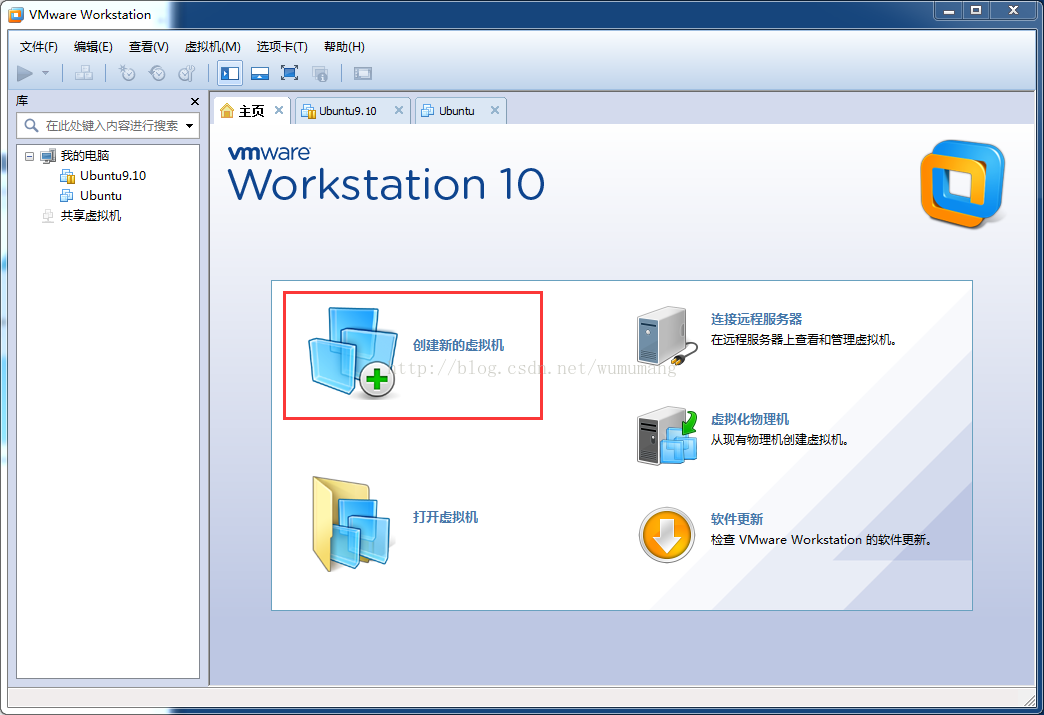Select Ubuntu9.10 in the library tree

point(113,176)
